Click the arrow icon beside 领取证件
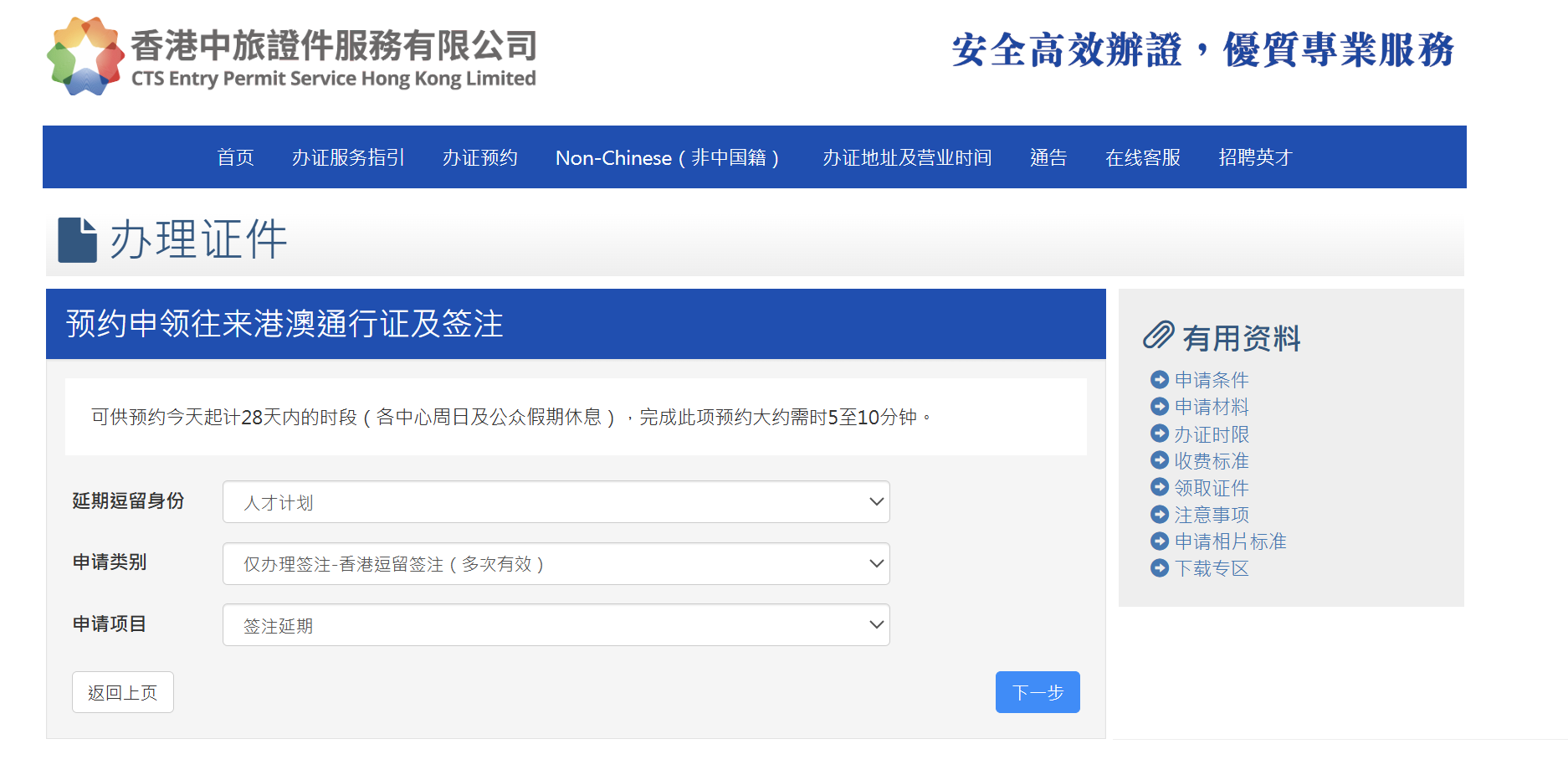Image resolution: width=1568 pixels, height=775 pixels. 1160,487
